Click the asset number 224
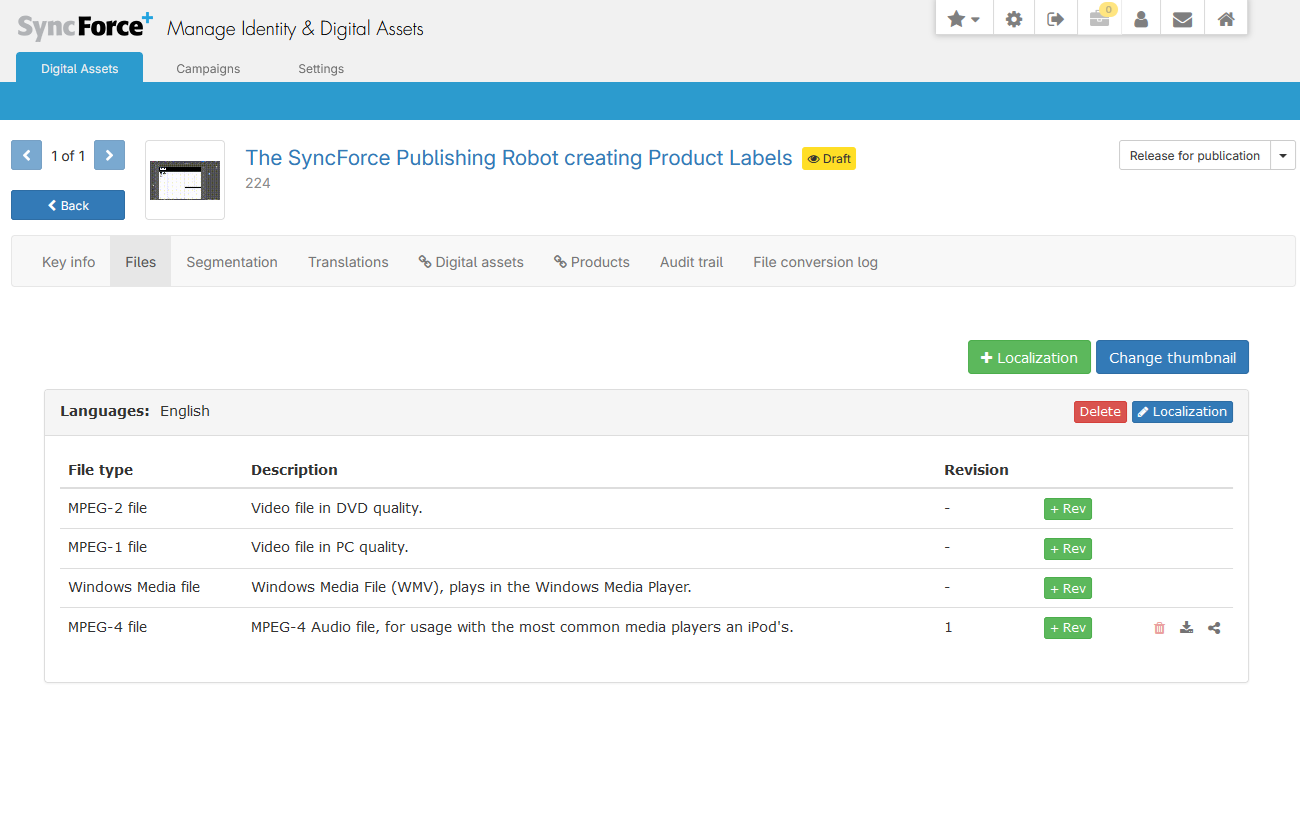Screen dimensions: 1300x813 pos(258,183)
